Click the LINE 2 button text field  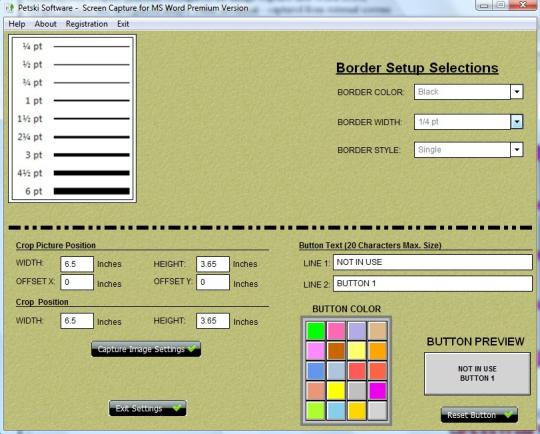pyautogui.click(x=433, y=283)
